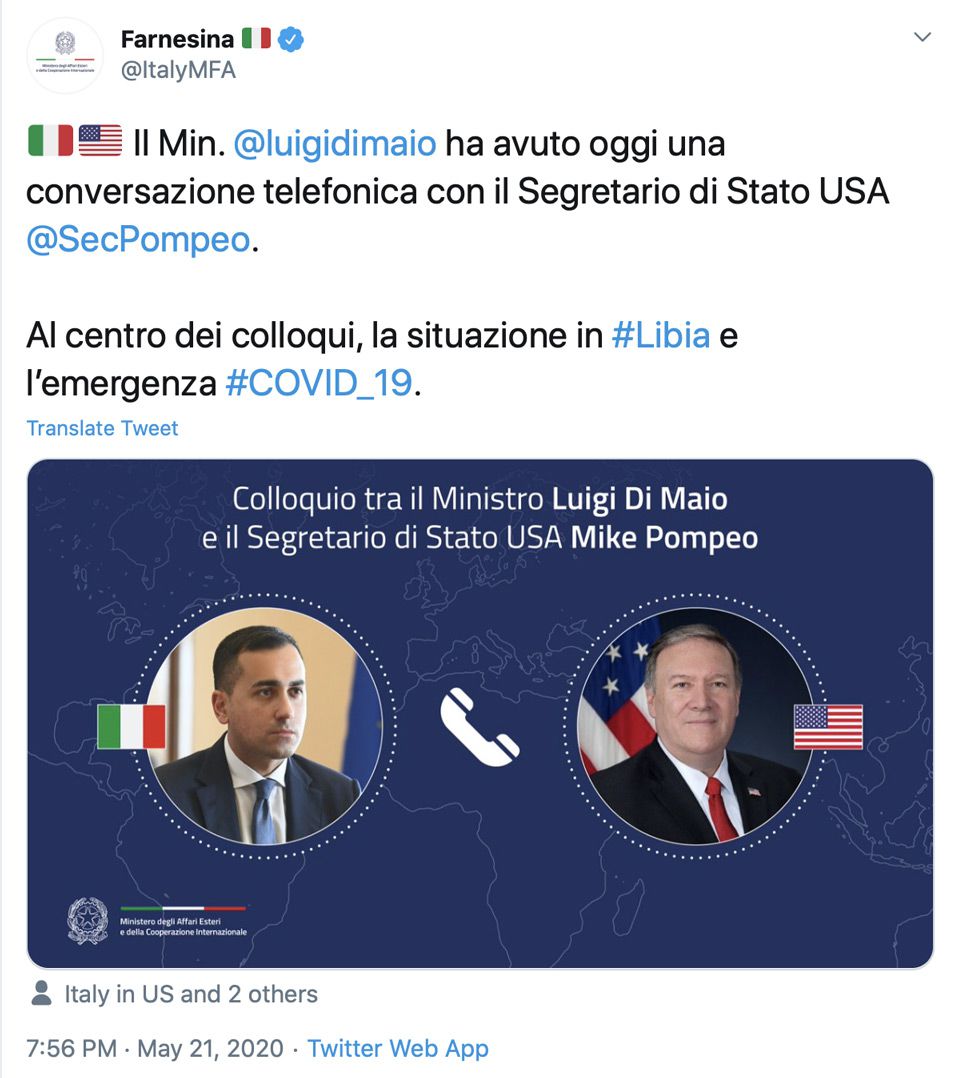Open the Farnesina profile avatar
This screenshot has width=955, height=1078.
click(x=65, y=55)
